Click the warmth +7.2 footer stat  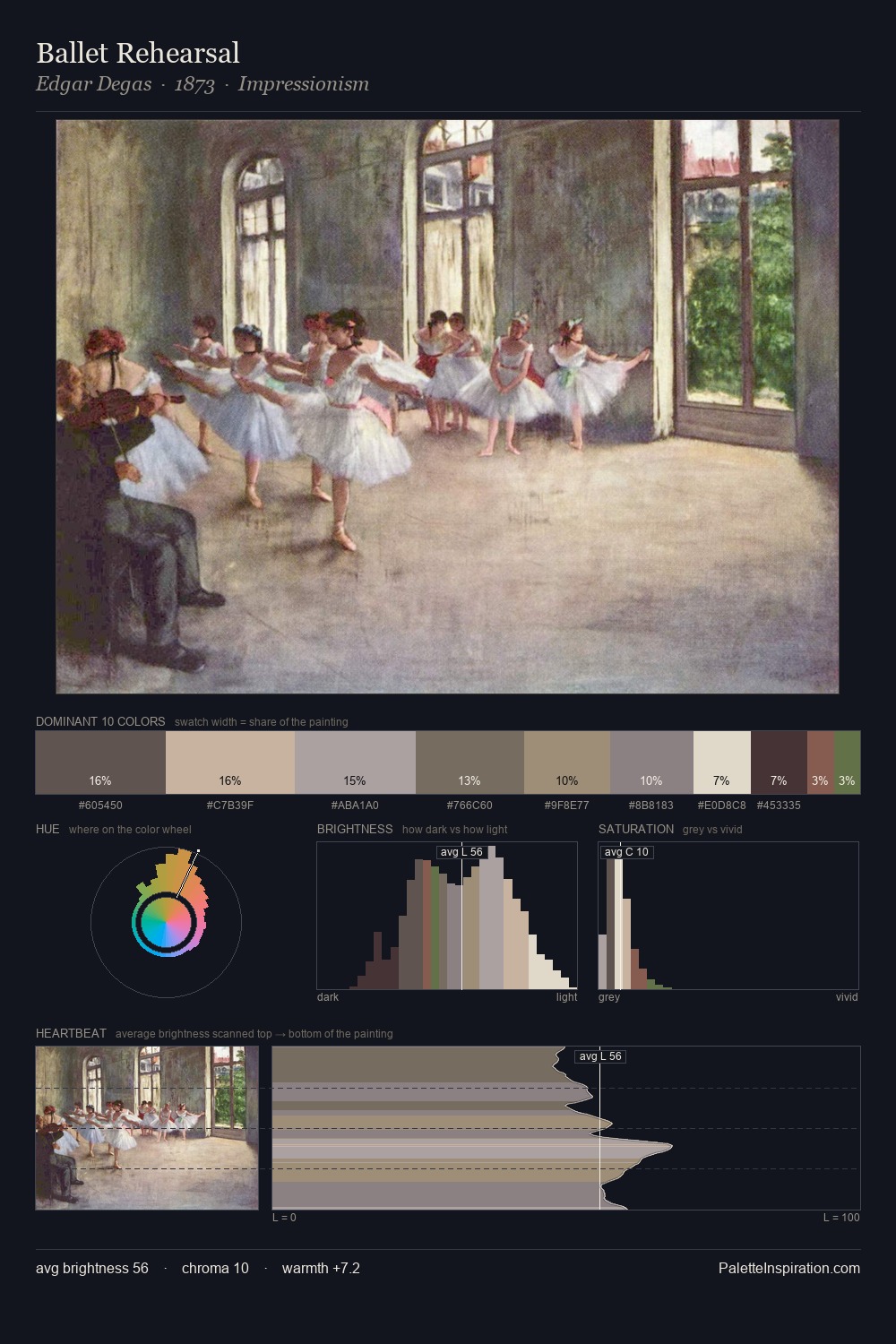point(321,1268)
